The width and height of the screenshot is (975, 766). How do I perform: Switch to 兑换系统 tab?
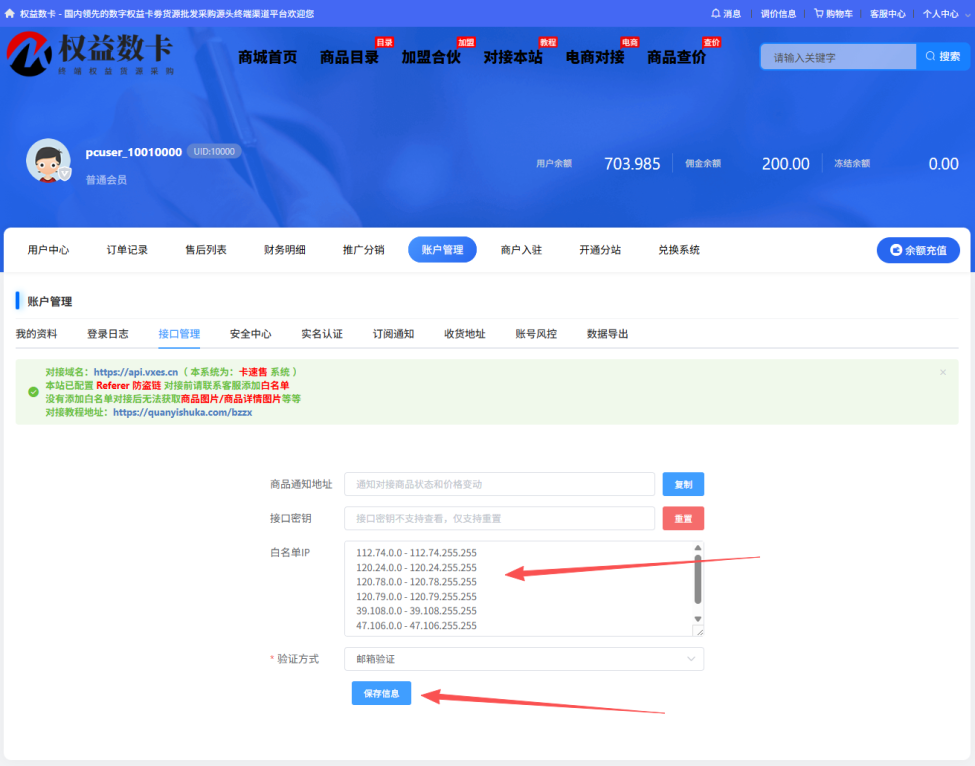click(679, 249)
